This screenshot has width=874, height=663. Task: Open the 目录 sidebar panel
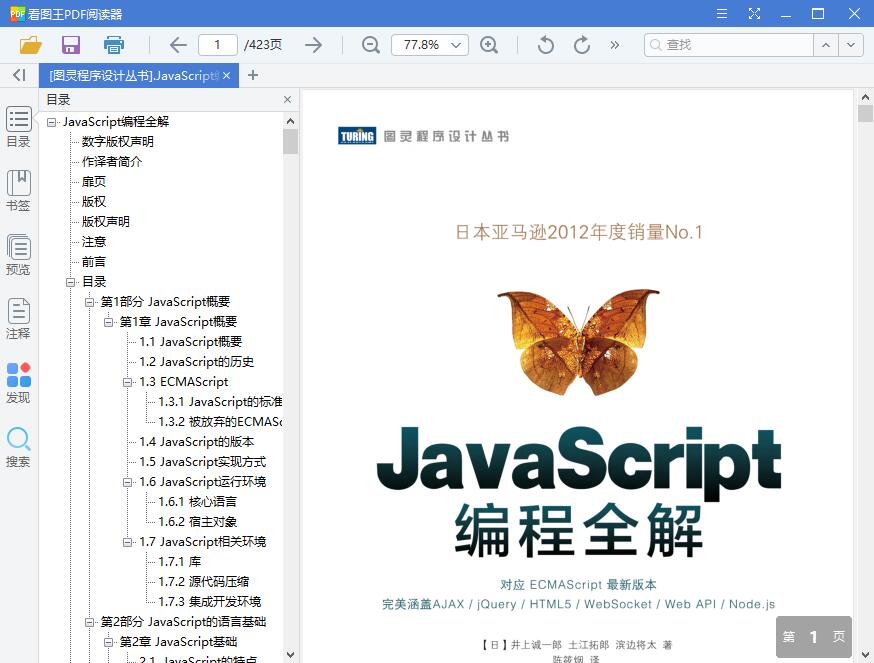(x=18, y=127)
